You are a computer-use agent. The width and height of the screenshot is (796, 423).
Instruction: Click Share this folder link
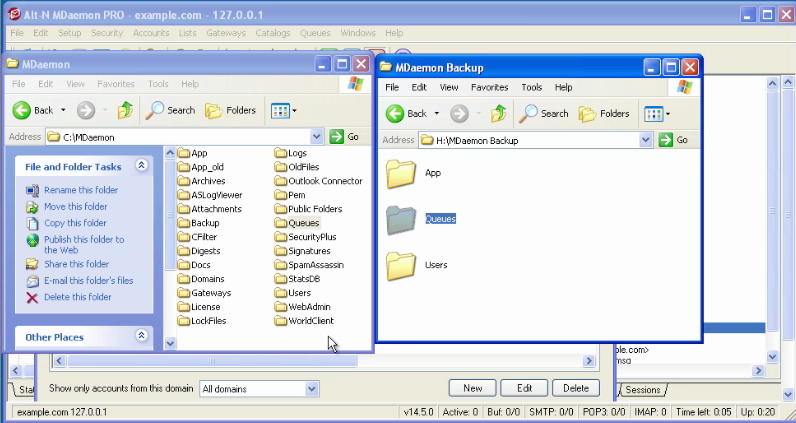[x=77, y=264]
